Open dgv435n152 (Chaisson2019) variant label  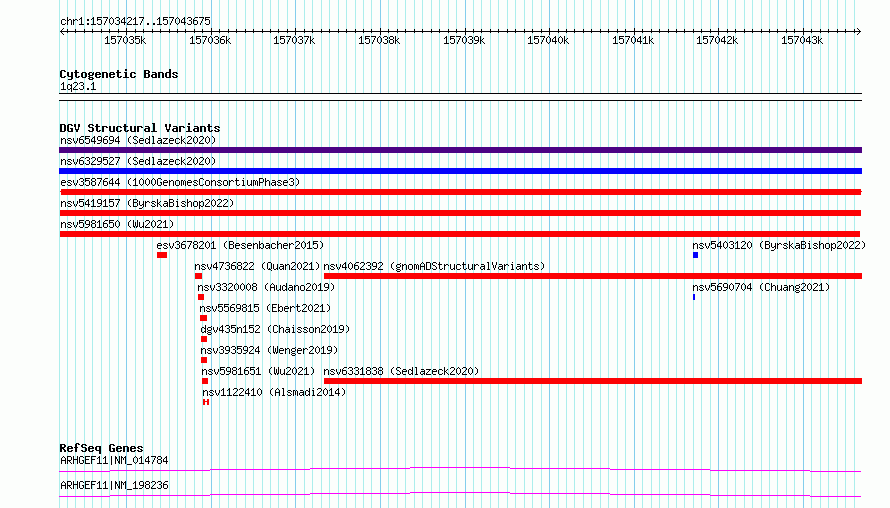(275, 329)
